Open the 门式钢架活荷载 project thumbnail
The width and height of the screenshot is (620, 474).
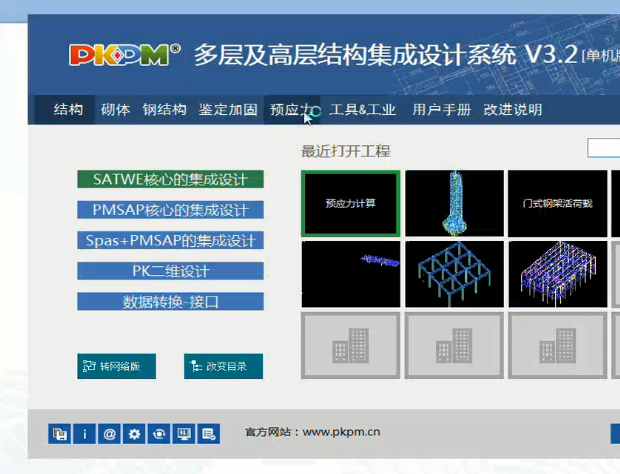(558, 204)
